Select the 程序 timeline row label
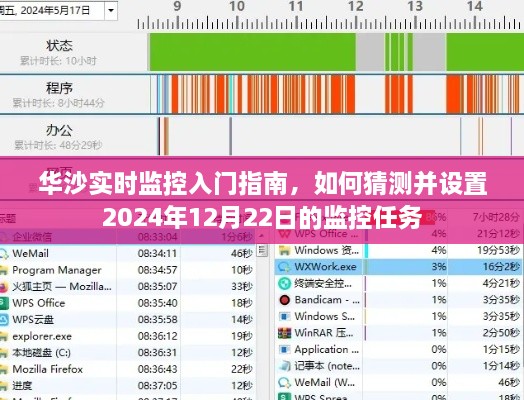 coord(59,88)
